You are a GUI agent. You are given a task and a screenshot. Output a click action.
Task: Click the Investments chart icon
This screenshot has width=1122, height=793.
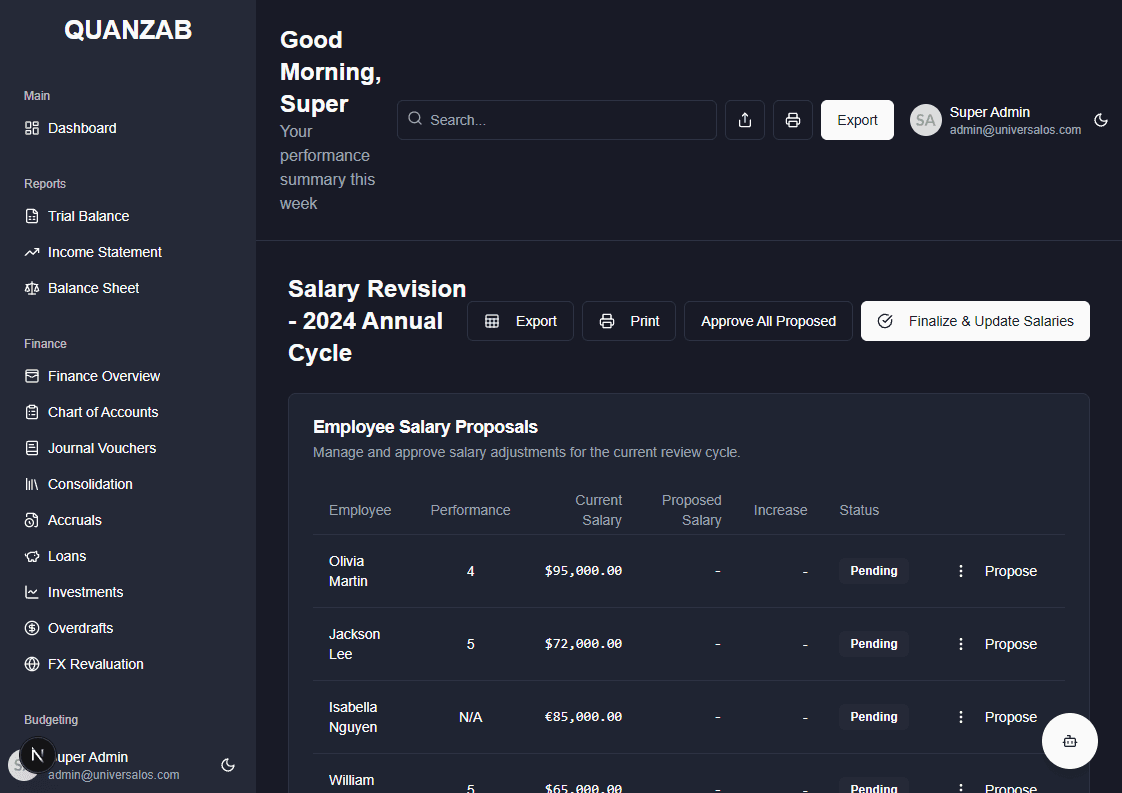[x=31, y=592]
